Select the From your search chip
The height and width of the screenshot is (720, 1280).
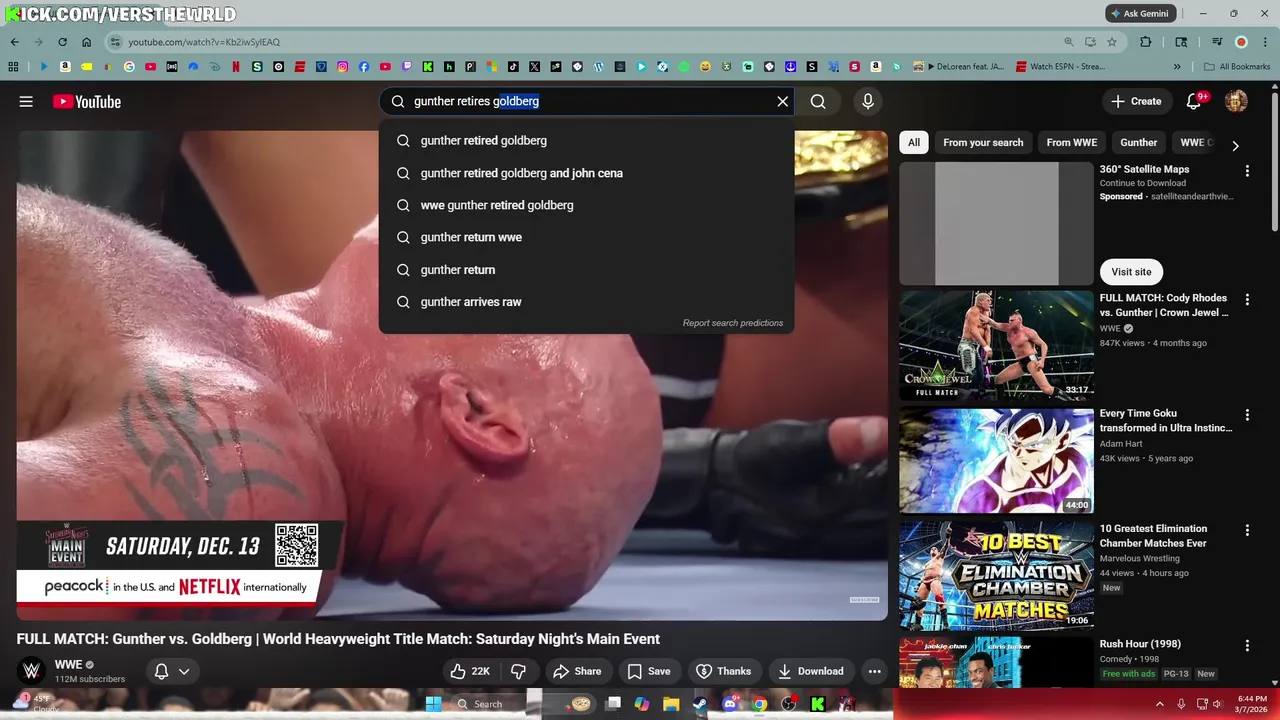[983, 143]
